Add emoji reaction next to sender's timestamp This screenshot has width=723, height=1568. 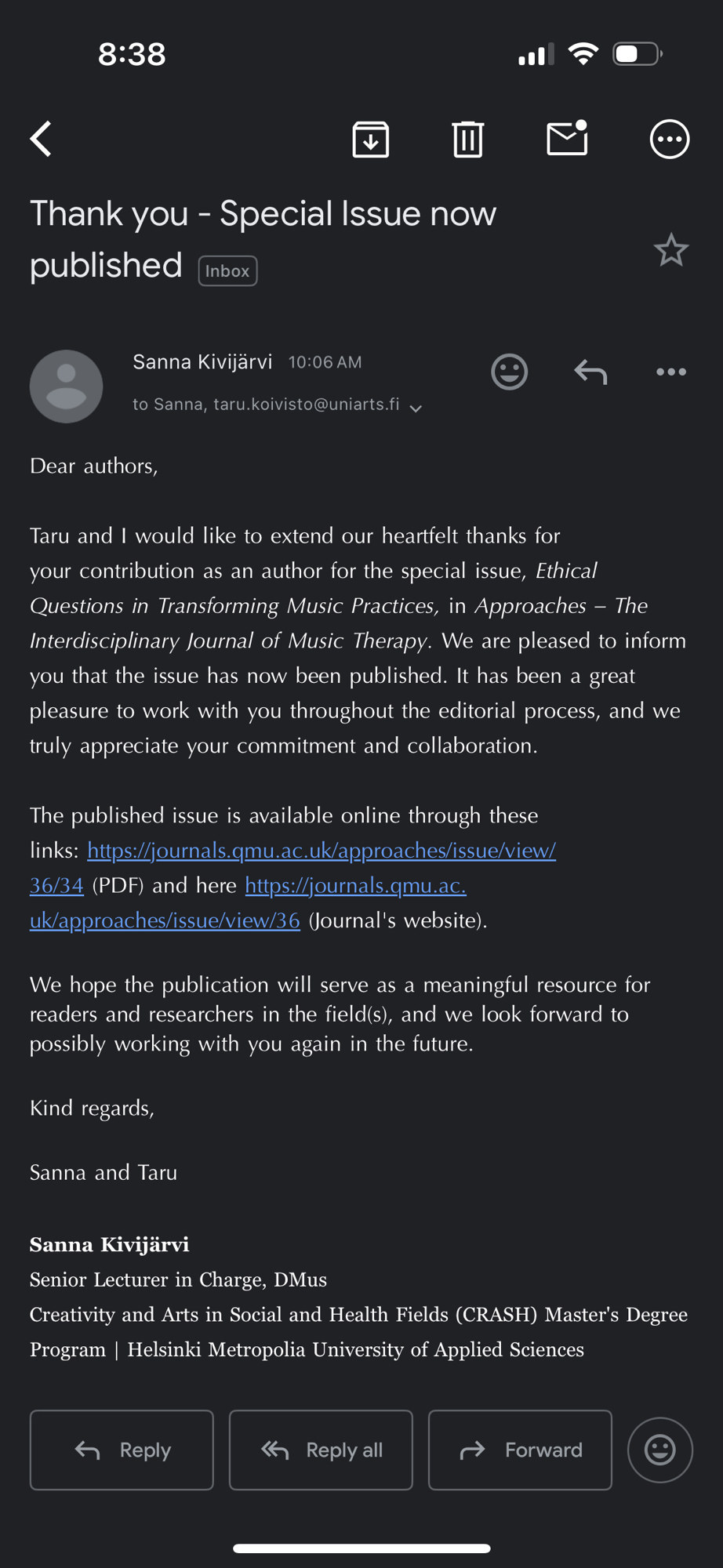tap(509, 372)
